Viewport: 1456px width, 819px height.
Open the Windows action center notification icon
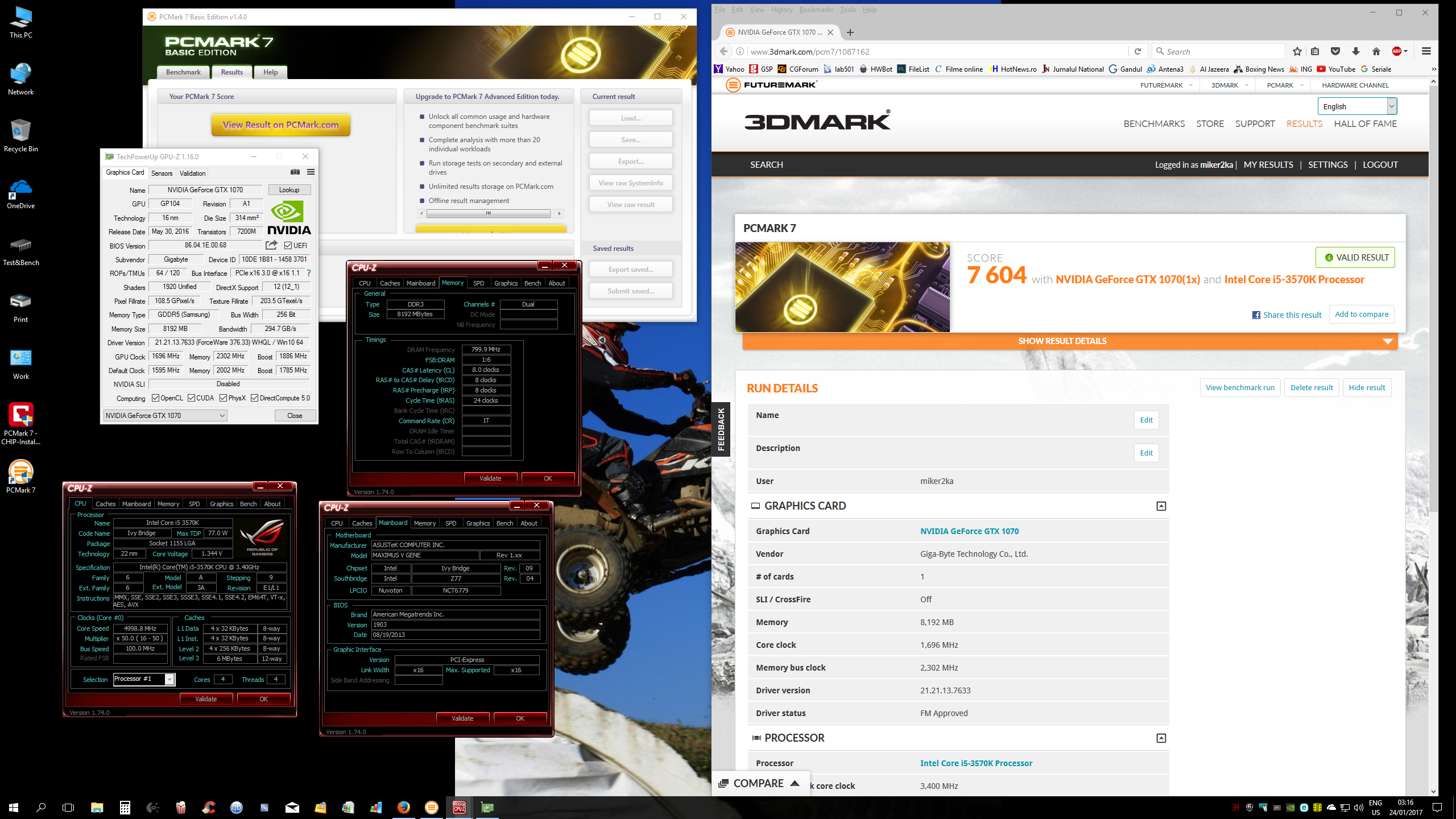pyautogui.click(x=1437, y=808)
